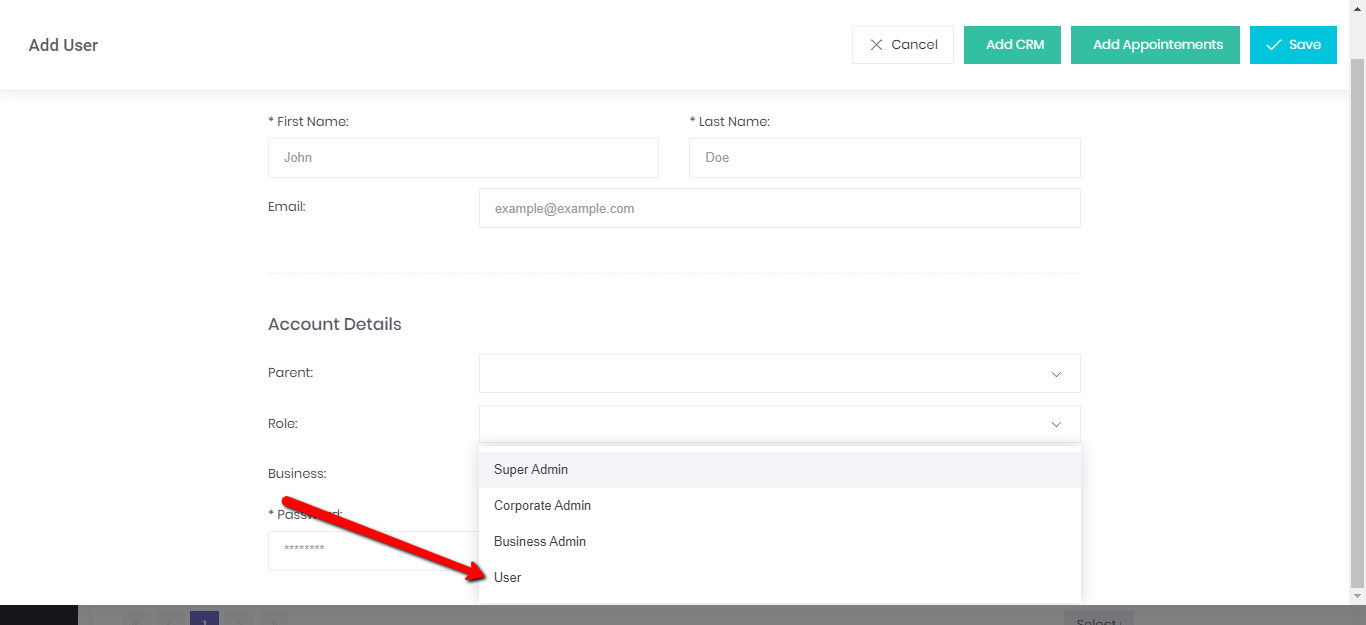The image size is (1366, 625).
Task: Go to page 1 in pagination
Action: tap(204, 619)
